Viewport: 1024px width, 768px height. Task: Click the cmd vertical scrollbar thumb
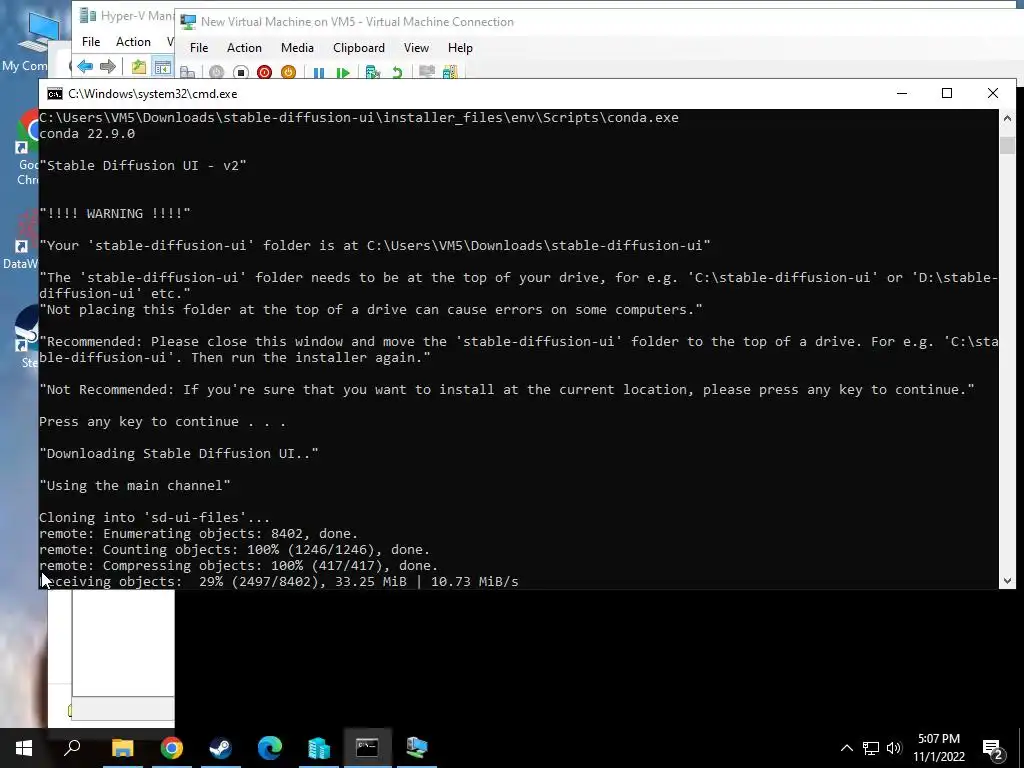point(1007,145)
